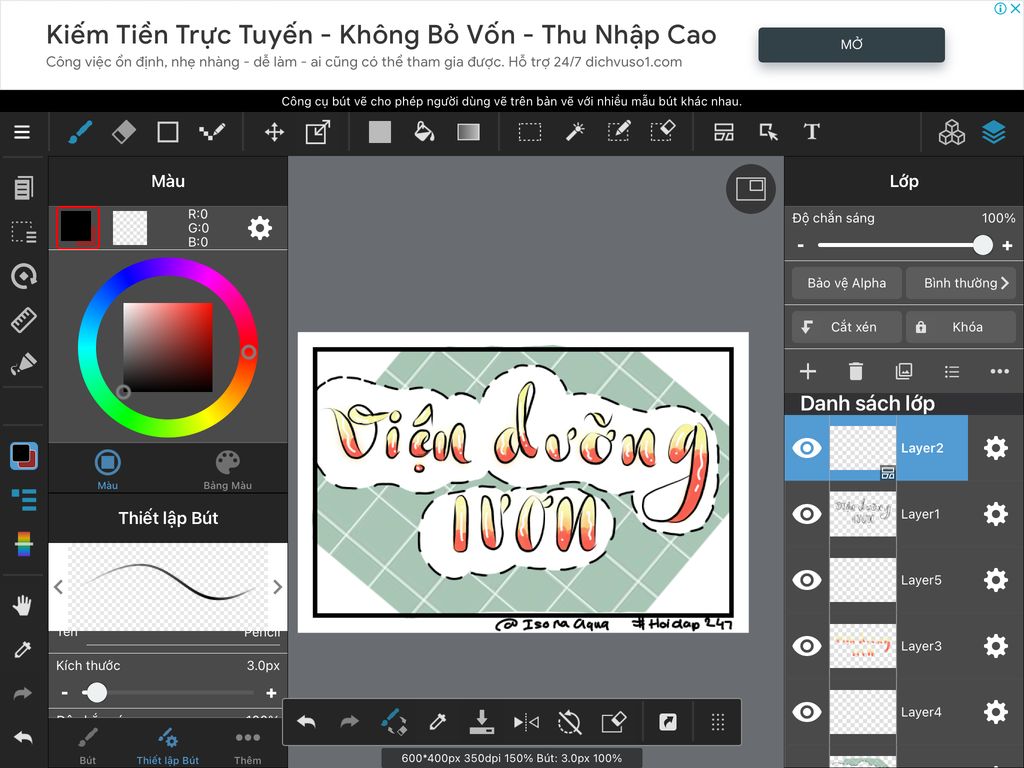Add a new layer with plus button
This screenshot has height=768, width=1024.
coord(808,372)
